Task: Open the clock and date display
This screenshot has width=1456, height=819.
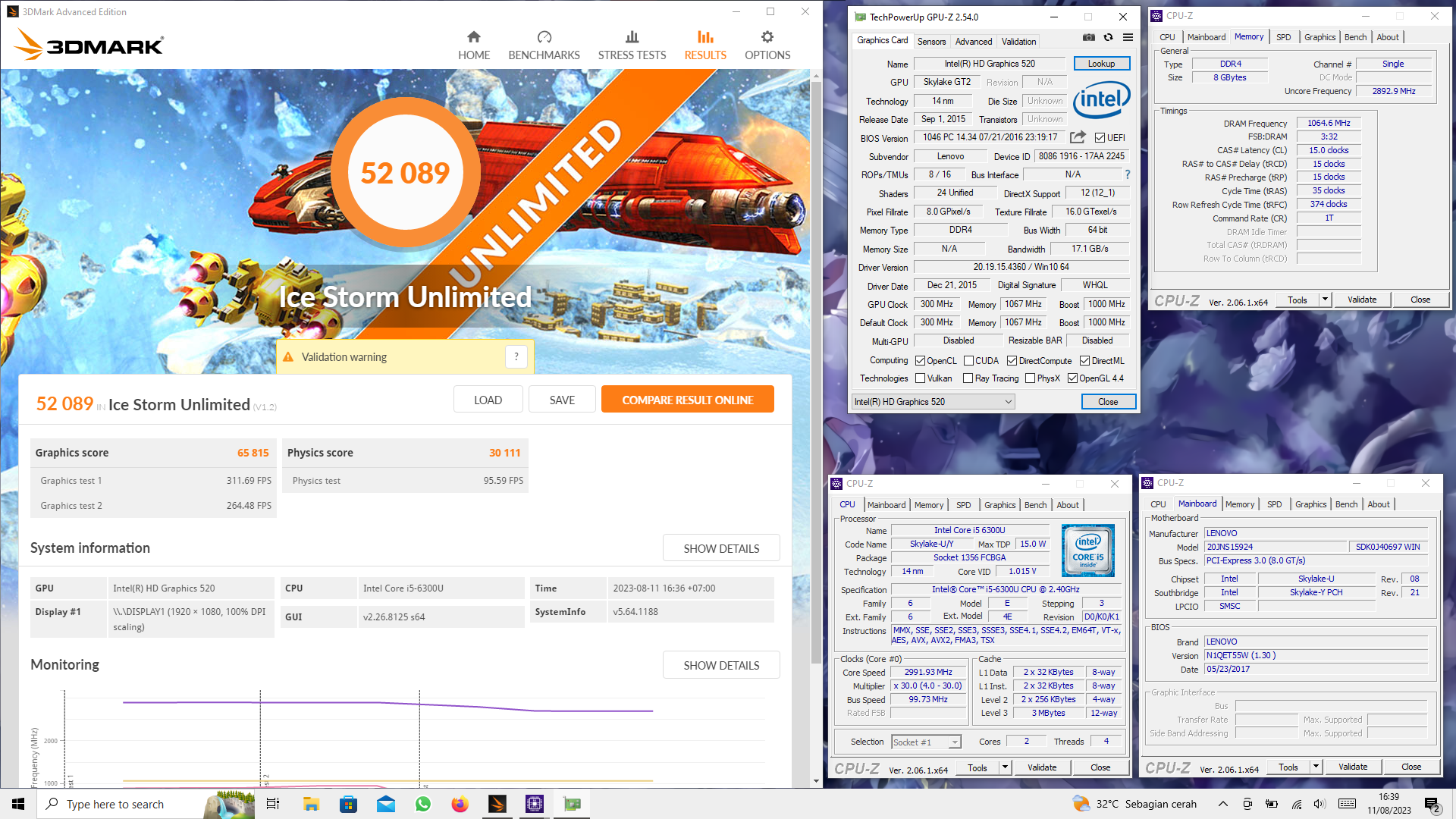Action: click(1389, 804)
